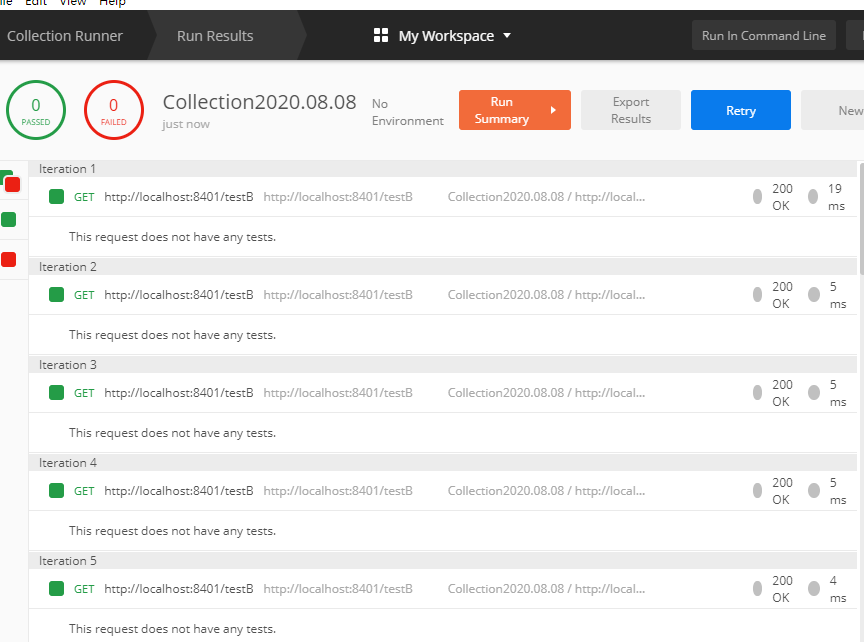Click status info dot beside 200 OK, Iteration 2
Viewport: 864px width, 642px height.
pos(758,295)
